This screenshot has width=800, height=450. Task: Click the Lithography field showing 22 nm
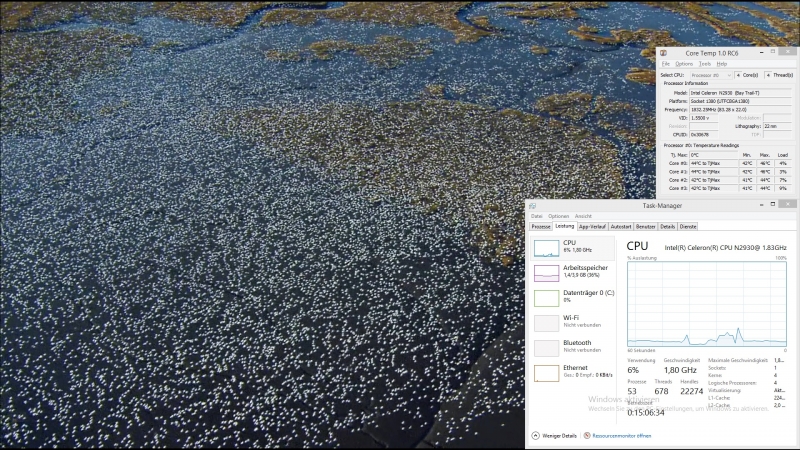(778, 126)
